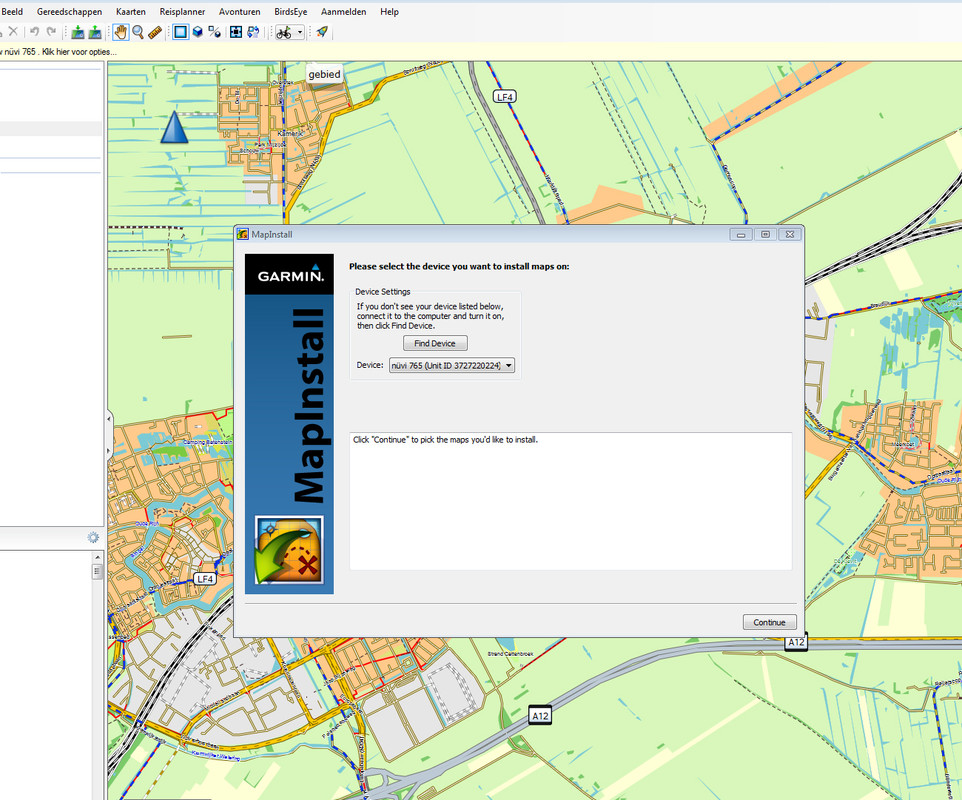Select the hand pan tool

(x=121, y=32)
